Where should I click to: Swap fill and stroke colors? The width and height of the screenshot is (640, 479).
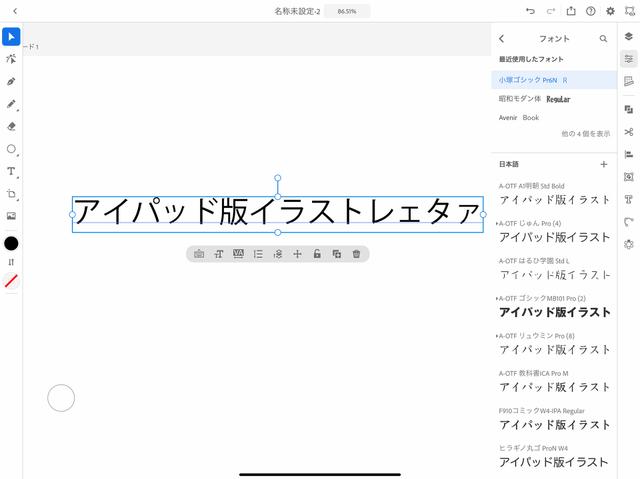(x=11, y=262)
